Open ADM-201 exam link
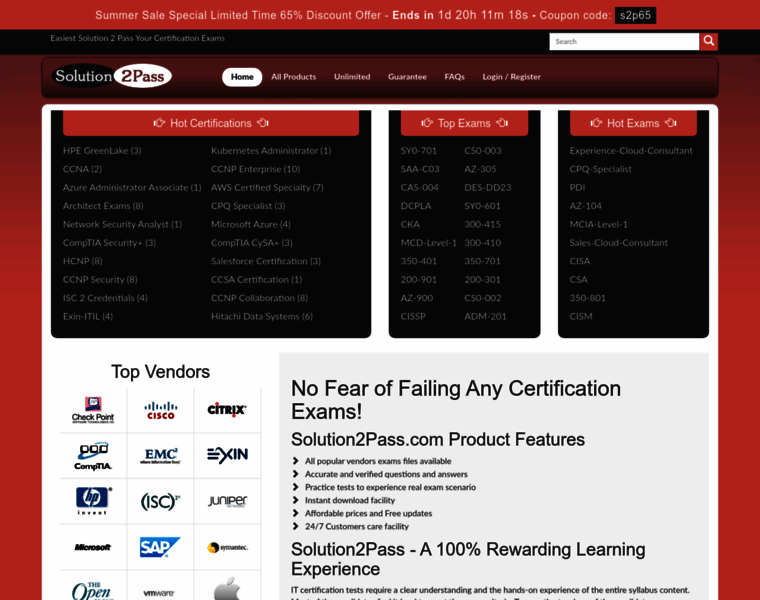Viewport: 760px width, 600px height. click(x=485, y=316)
